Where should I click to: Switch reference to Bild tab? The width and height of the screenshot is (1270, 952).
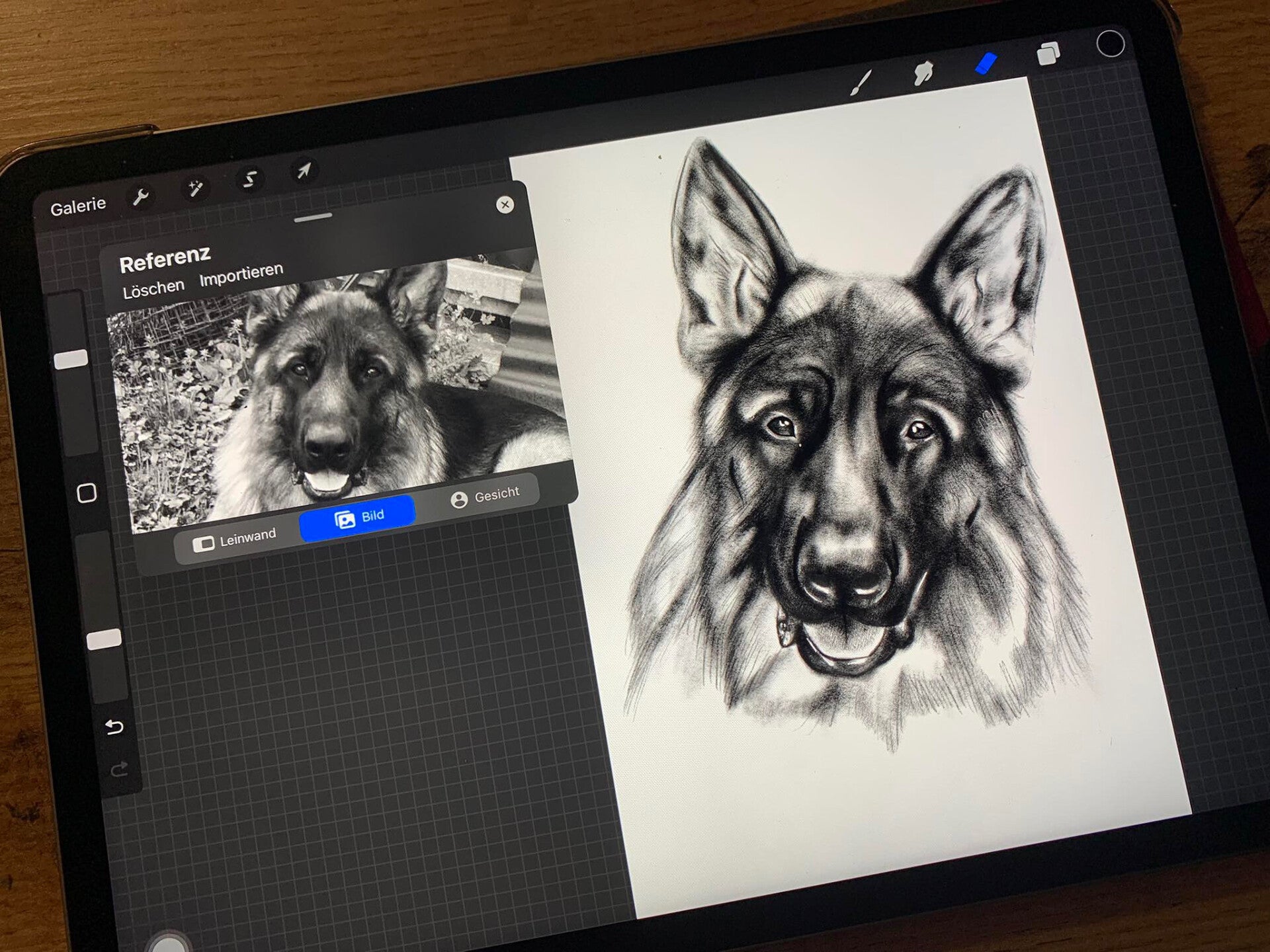[x=359, y=518]
